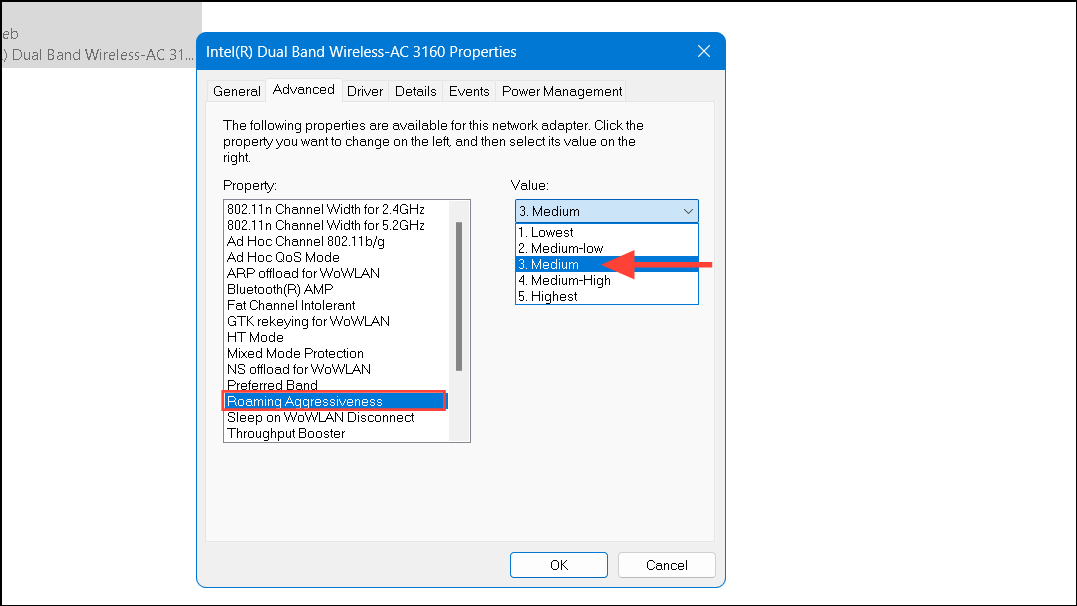Close the Properties dialog with X
The width and height of the screenshot is (1077, 606).
[703, 52]
